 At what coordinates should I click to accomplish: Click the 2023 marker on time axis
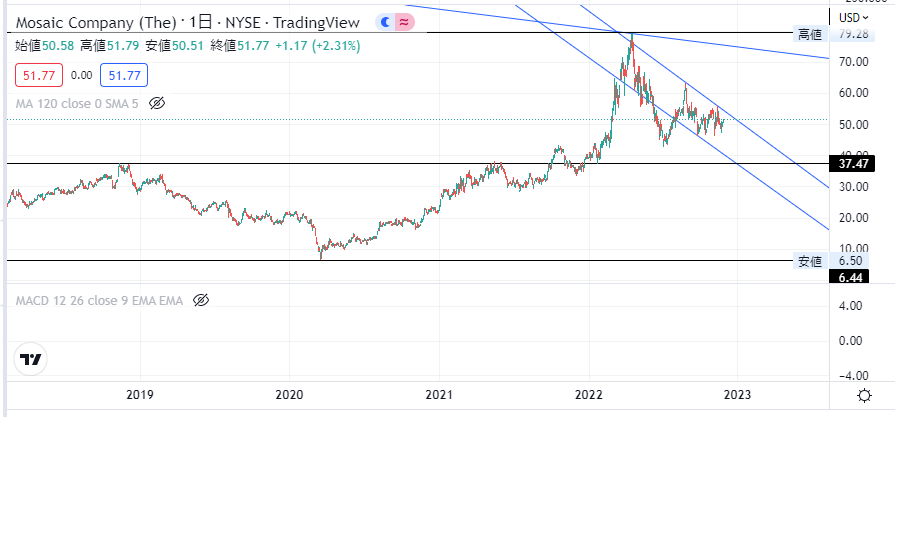coord(737,395)
